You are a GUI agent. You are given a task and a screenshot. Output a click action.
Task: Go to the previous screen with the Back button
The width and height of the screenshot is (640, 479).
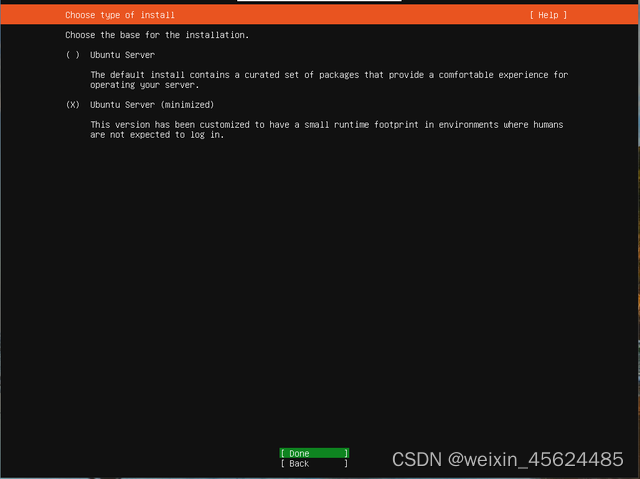(314, 463)
